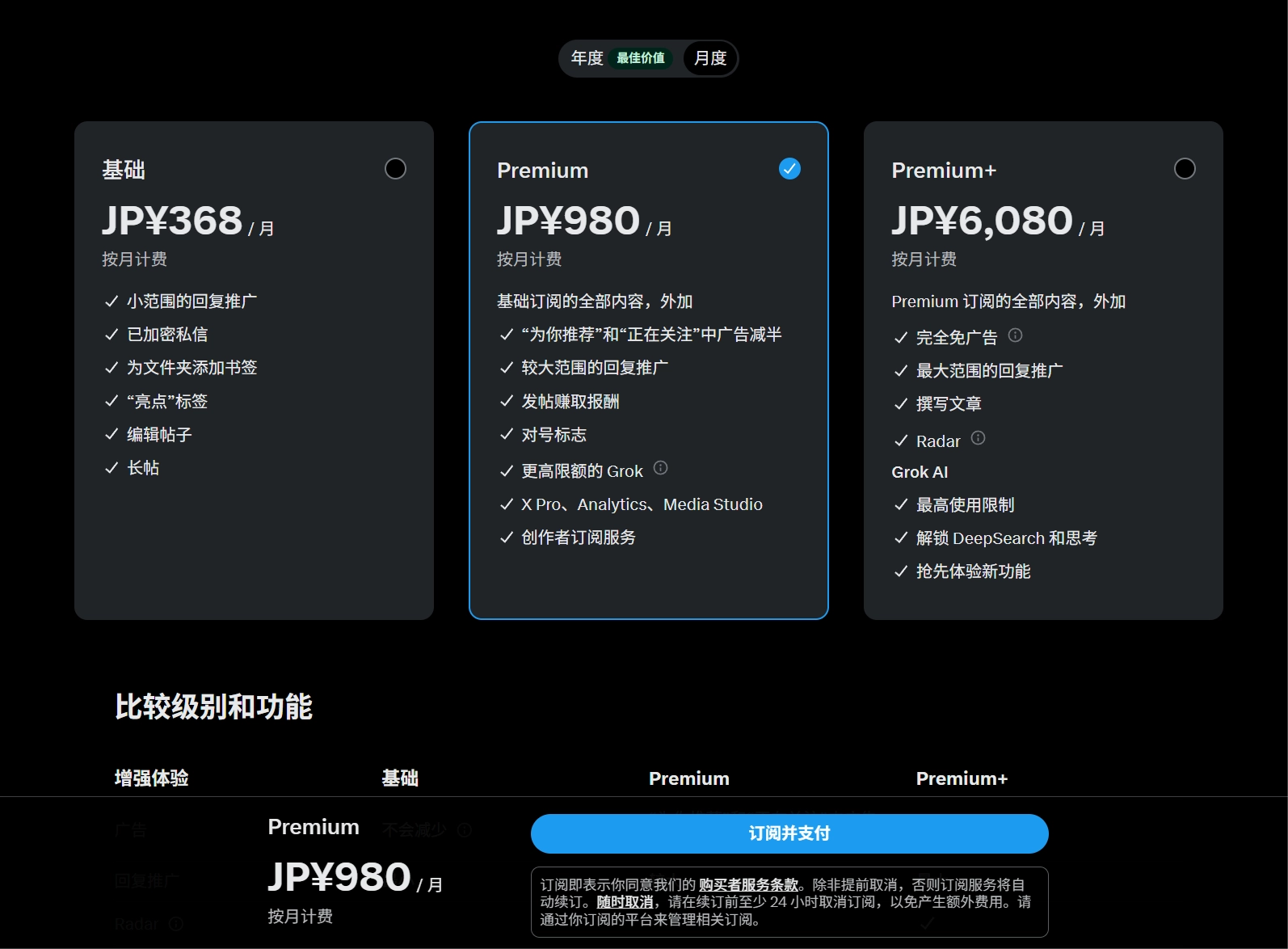Click Premium+ column header in comparison table
Screen dimensions: 1288x949
point(962,778)
